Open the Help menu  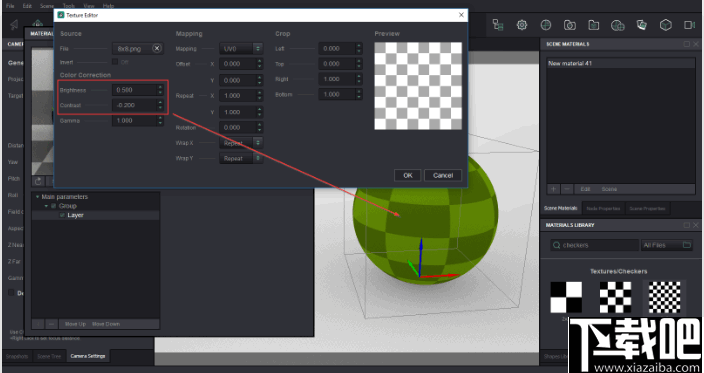pyautogui.click(x=108, y=6)
